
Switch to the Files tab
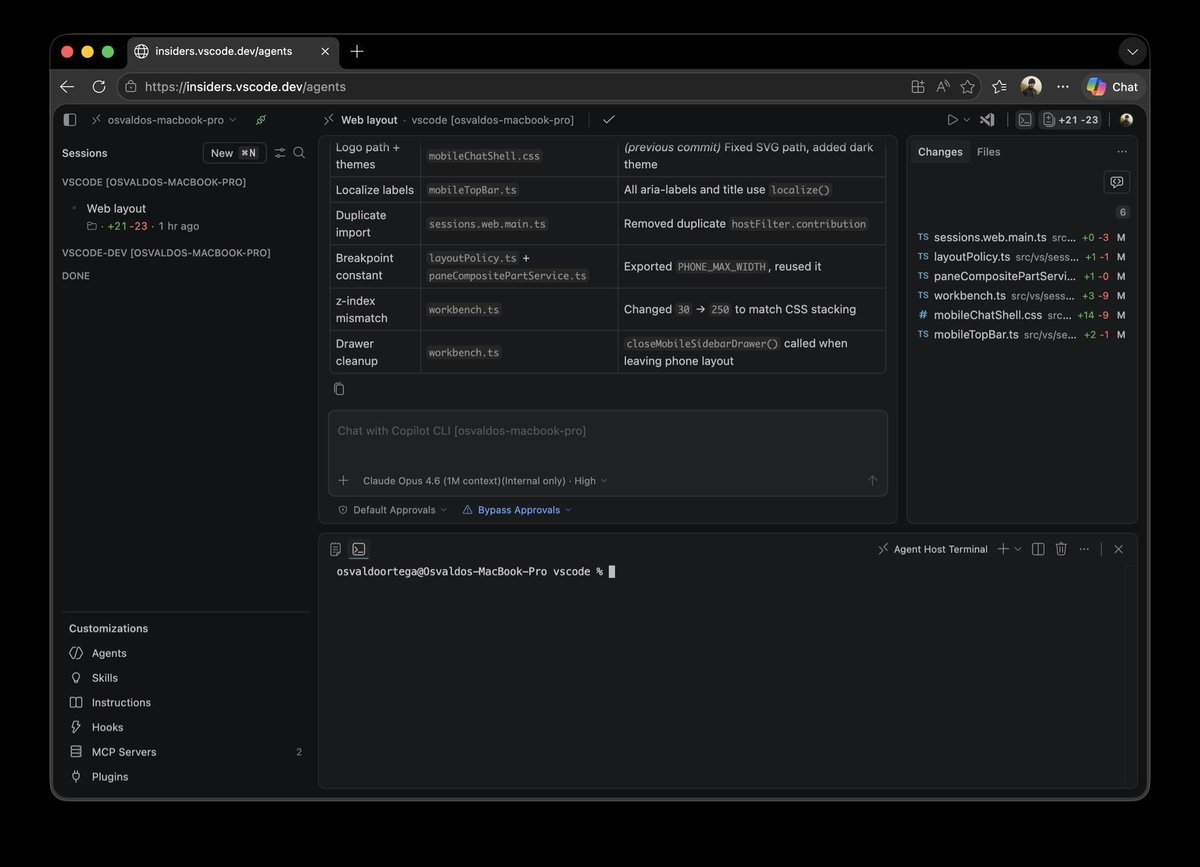coord(988,152)
